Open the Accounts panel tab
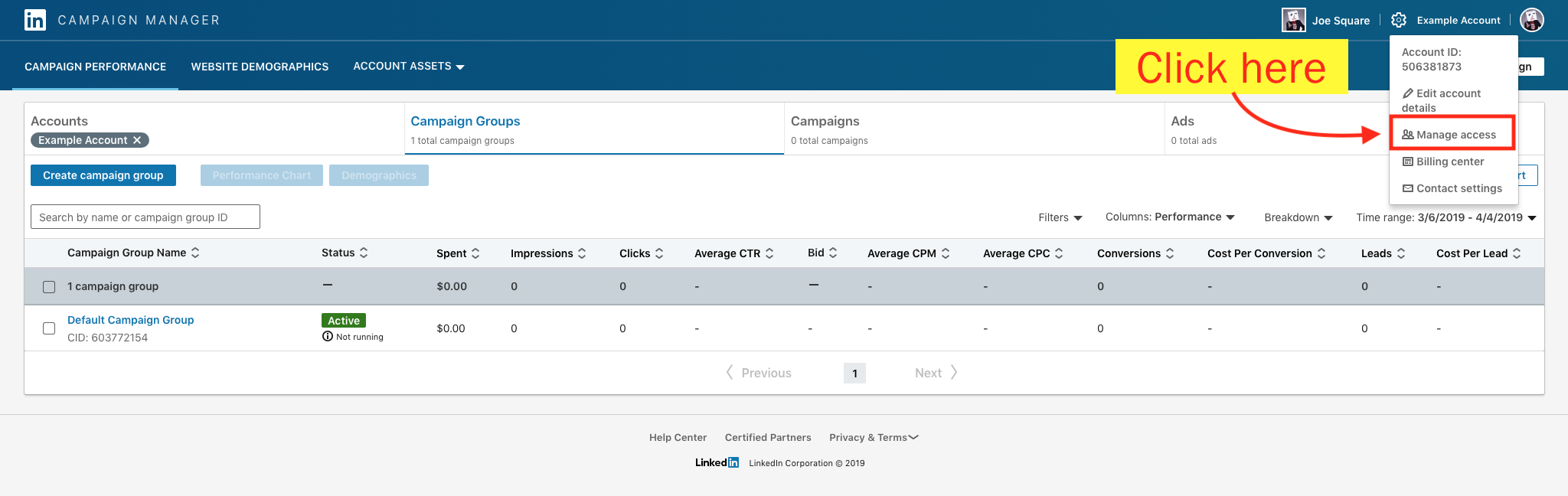 click(x=214, y=129)
